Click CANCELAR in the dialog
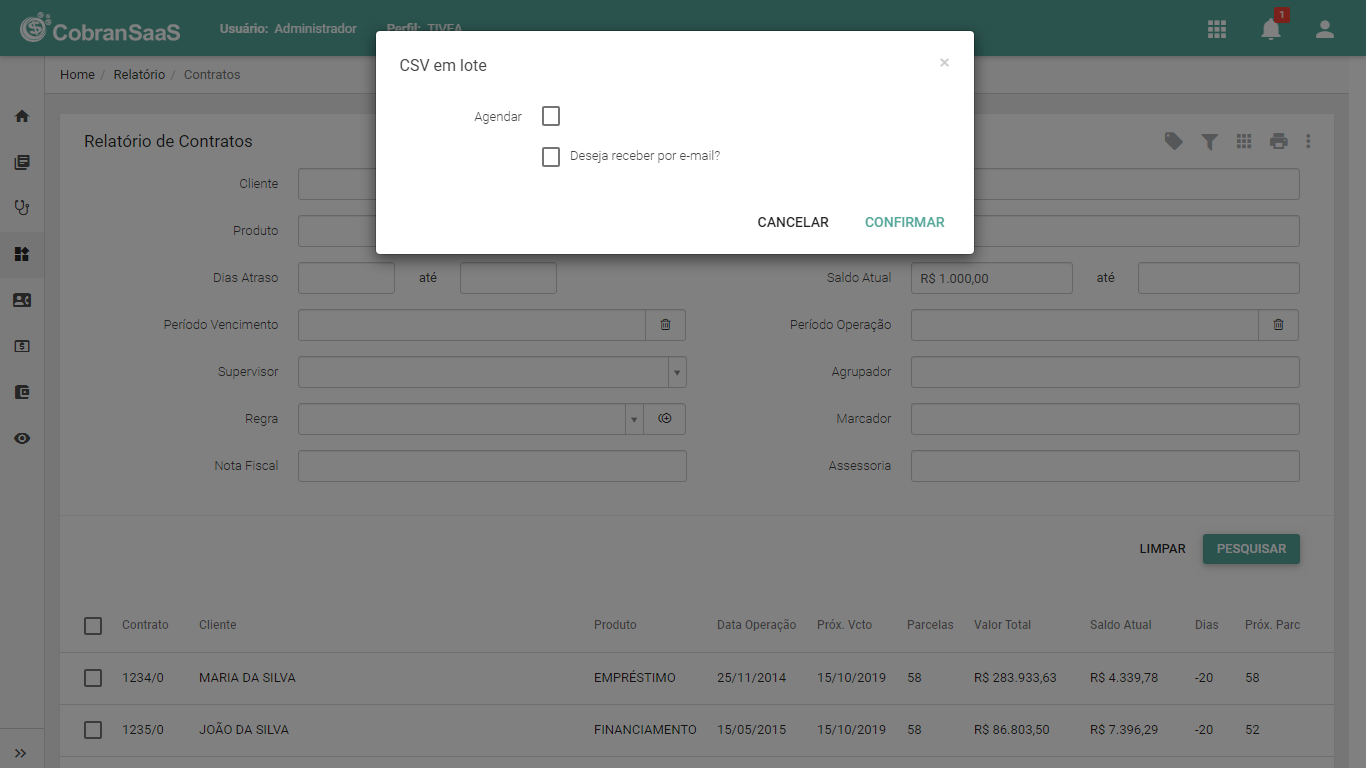 pyautogui.click(x=793, y=222)
